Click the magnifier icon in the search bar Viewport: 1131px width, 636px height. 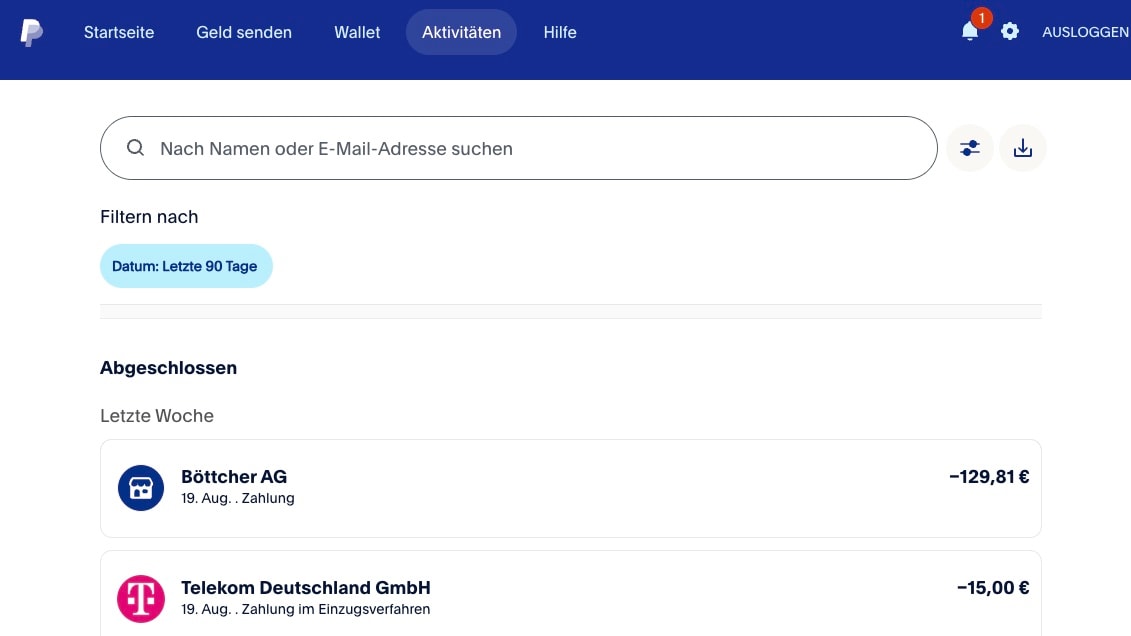click(x=135, y=147)
